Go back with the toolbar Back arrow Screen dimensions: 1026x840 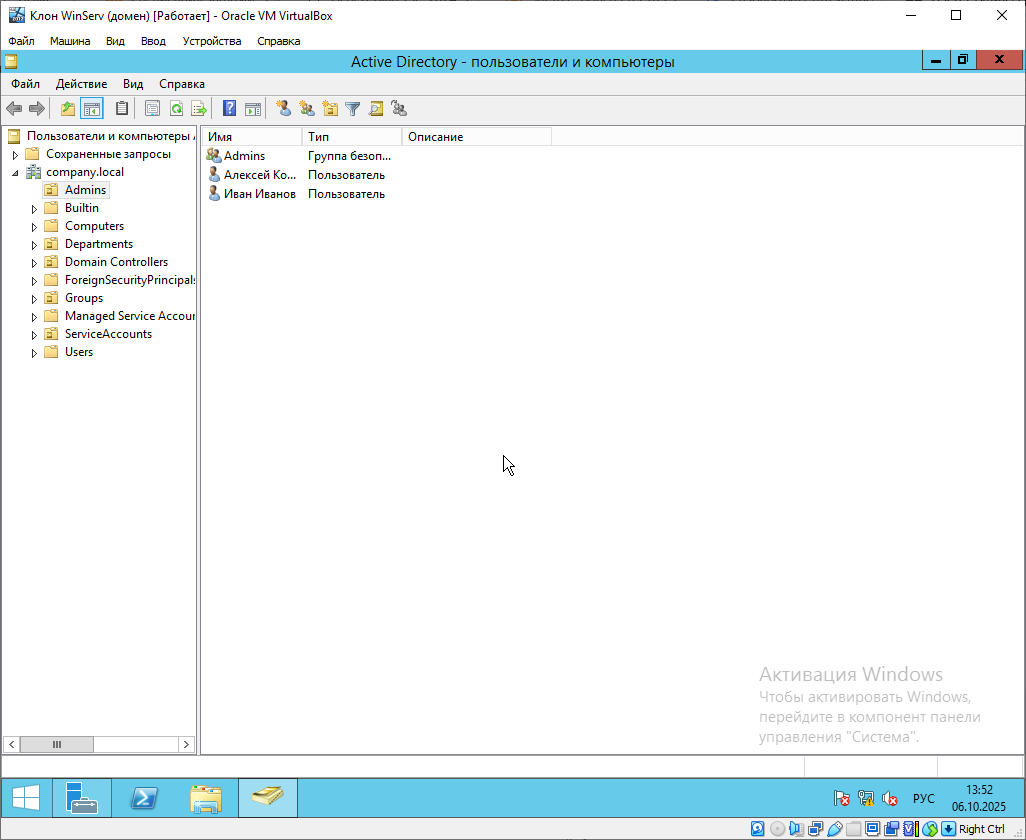[14, 109]
